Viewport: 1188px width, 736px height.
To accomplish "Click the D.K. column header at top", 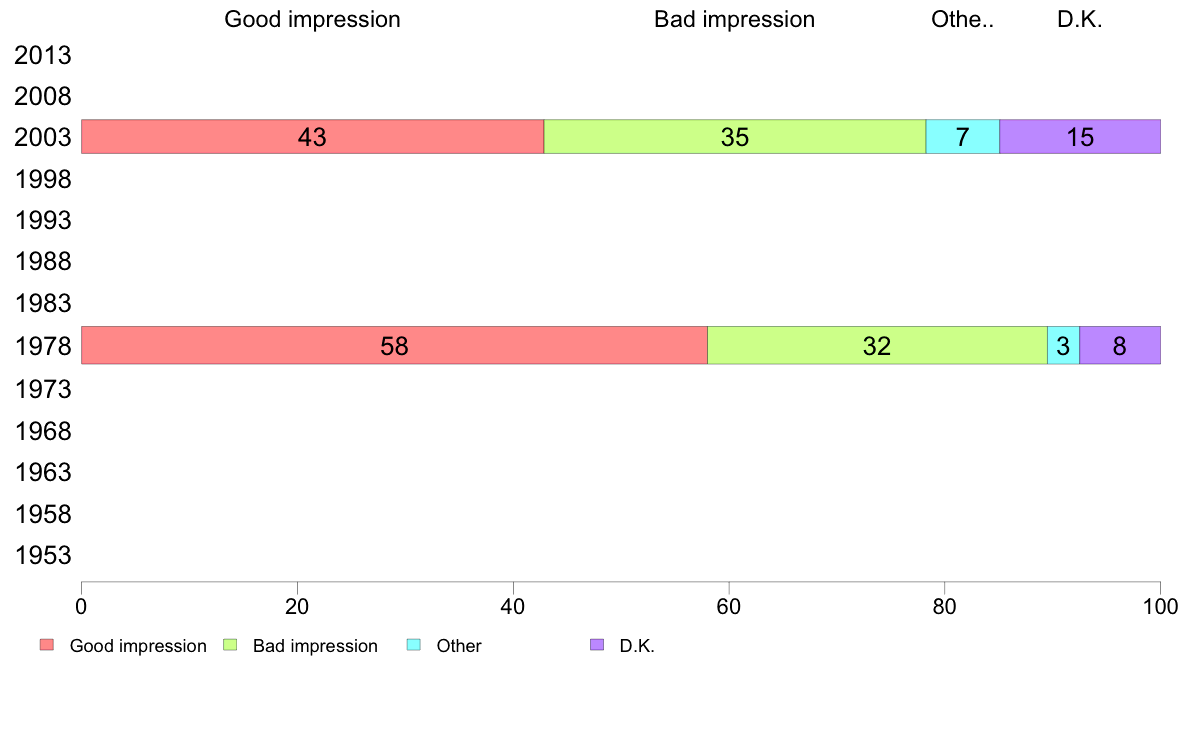I will pos(1079,19).
